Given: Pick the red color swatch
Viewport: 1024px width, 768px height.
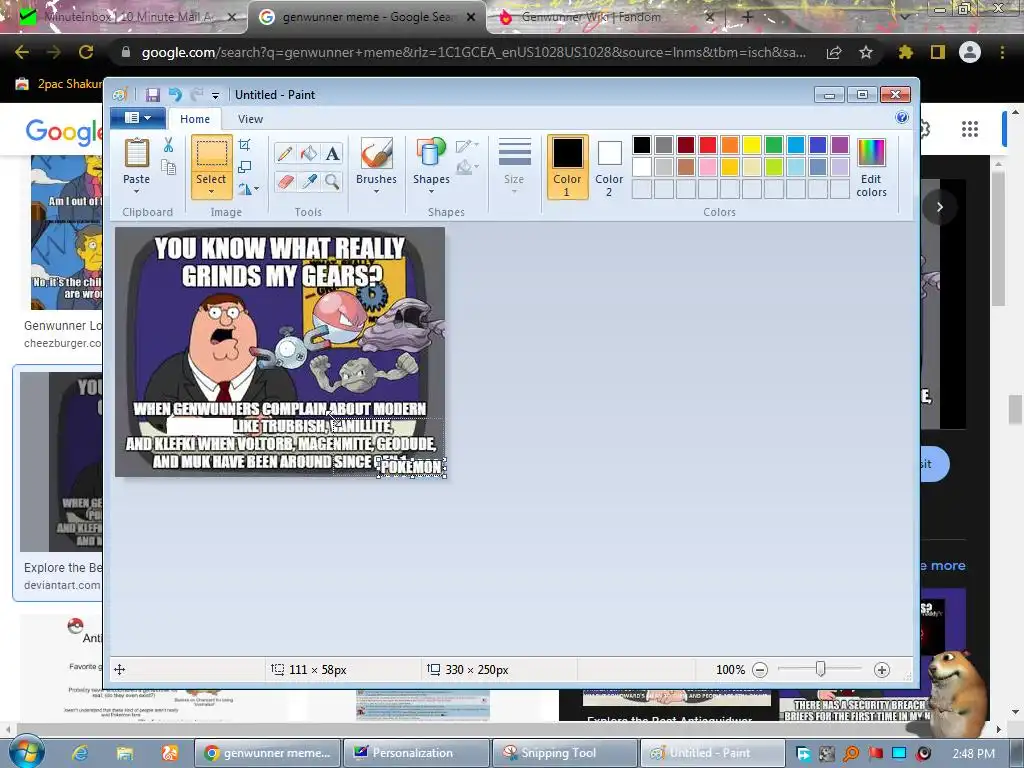Looking at the screenshot, I should [x=708, y=144].
